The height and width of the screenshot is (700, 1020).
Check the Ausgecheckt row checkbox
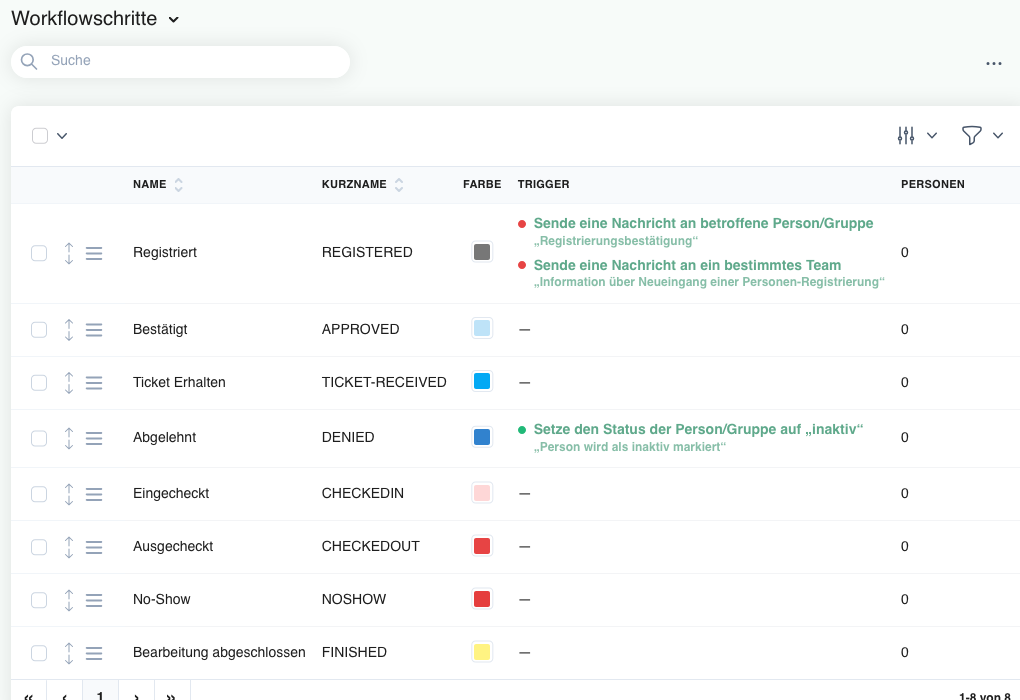[x=39, y=547]
